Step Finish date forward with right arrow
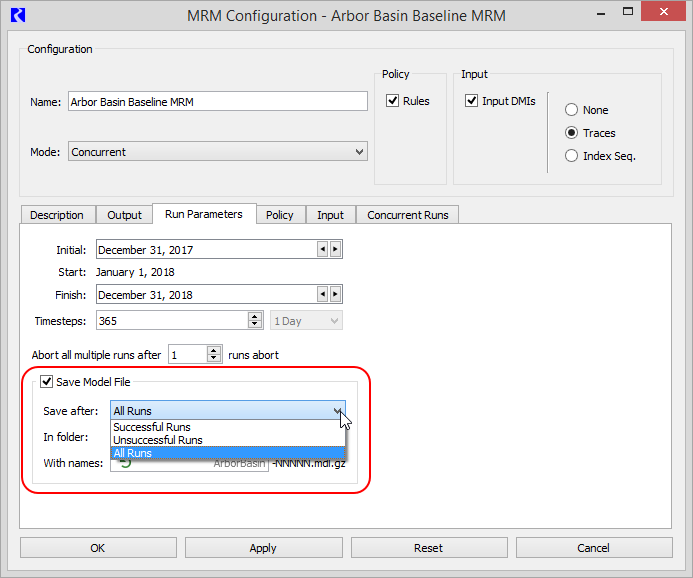The image size is (693, 578). pos(336,295)
